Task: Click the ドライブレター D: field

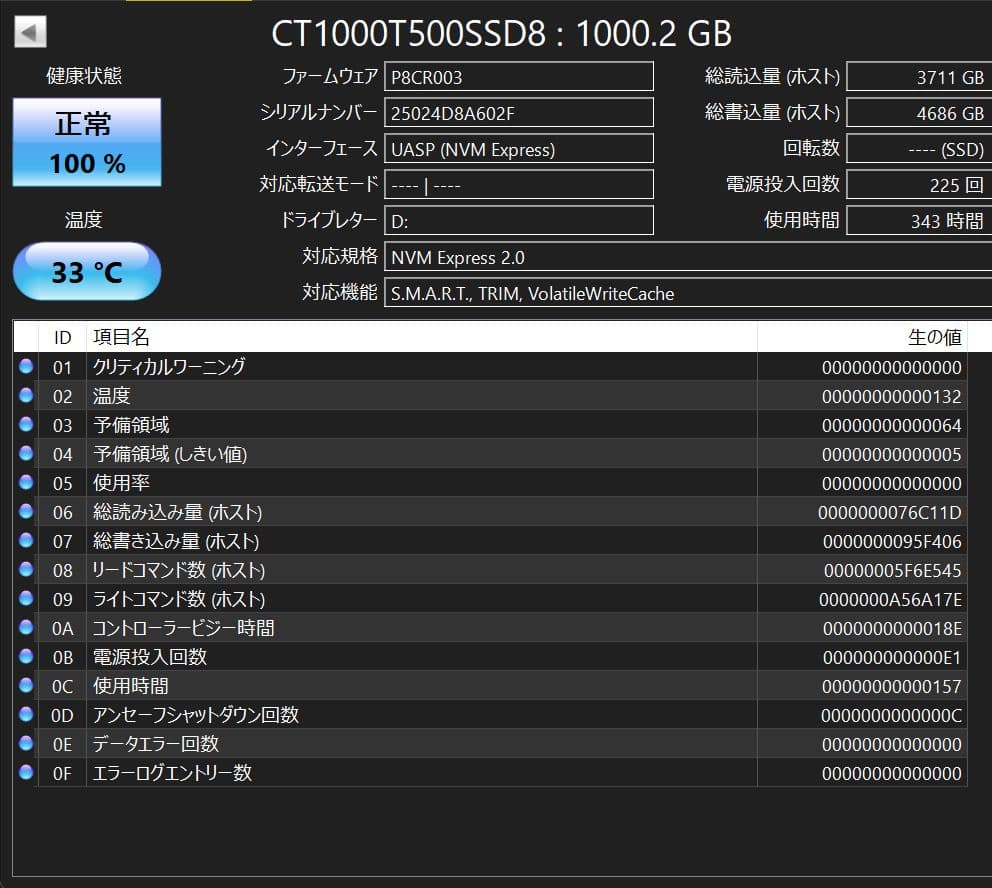Action: [518, 220]
